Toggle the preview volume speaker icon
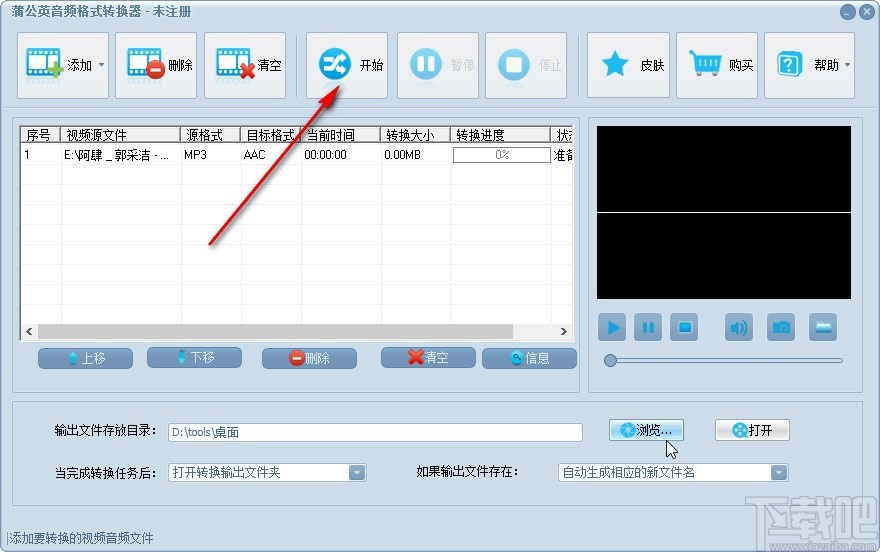This screenshot has height=552, width=880. 739,327
